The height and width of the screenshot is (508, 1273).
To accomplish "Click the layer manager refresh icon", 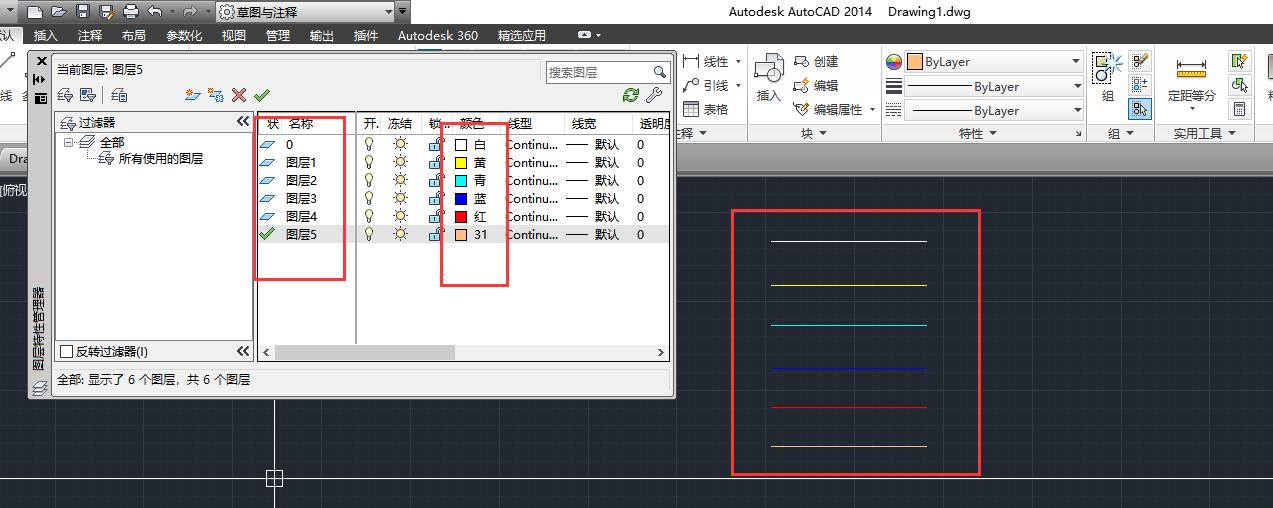I will (x=630, y=95).
